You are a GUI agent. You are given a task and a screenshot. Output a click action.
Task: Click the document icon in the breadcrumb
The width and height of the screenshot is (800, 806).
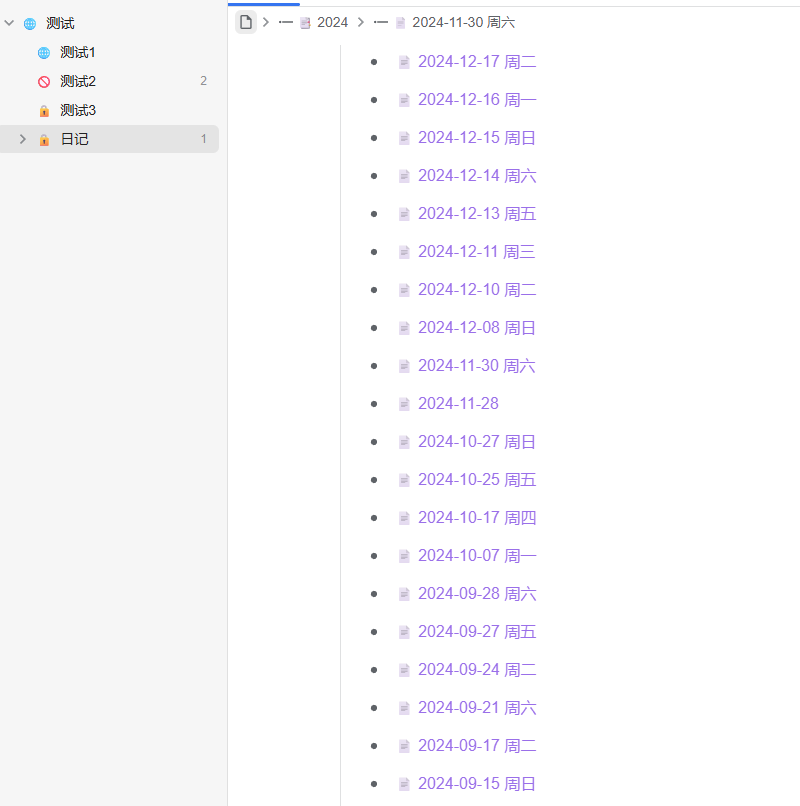coord(246,22)
